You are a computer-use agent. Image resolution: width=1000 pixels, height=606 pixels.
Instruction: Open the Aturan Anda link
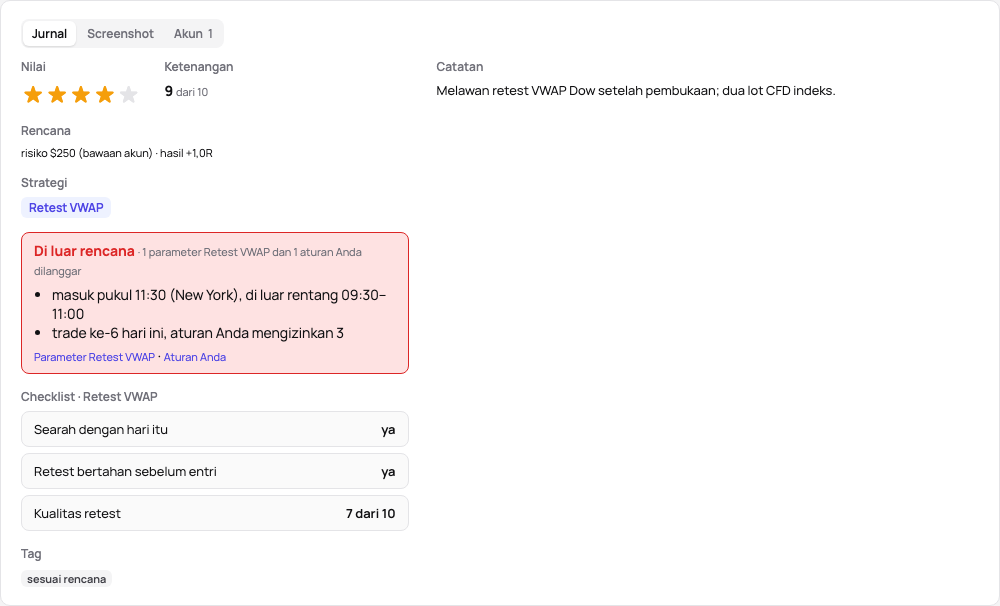(195, 357)
